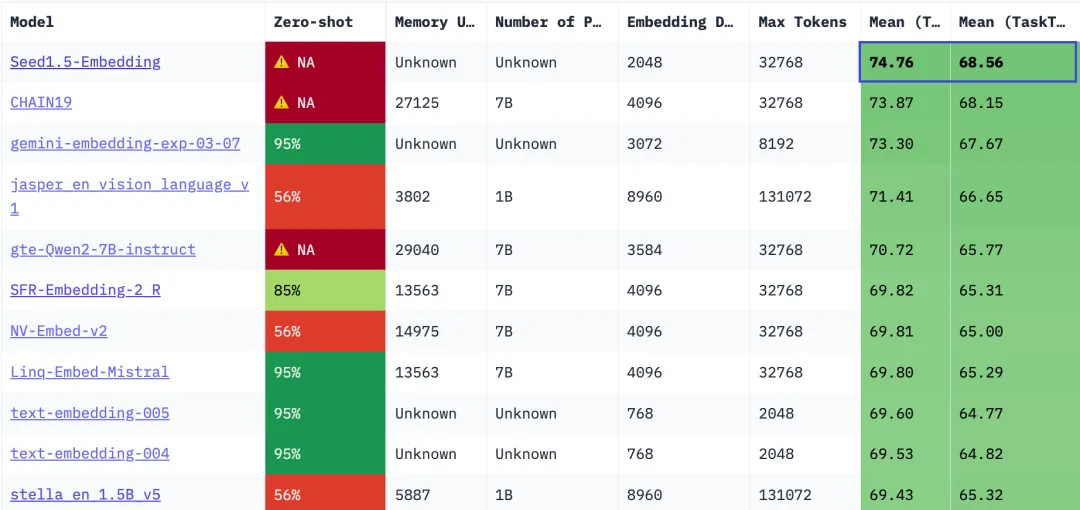
Task: Open the stella_en_1.5B_v5 link
Action: pos(85,495)
